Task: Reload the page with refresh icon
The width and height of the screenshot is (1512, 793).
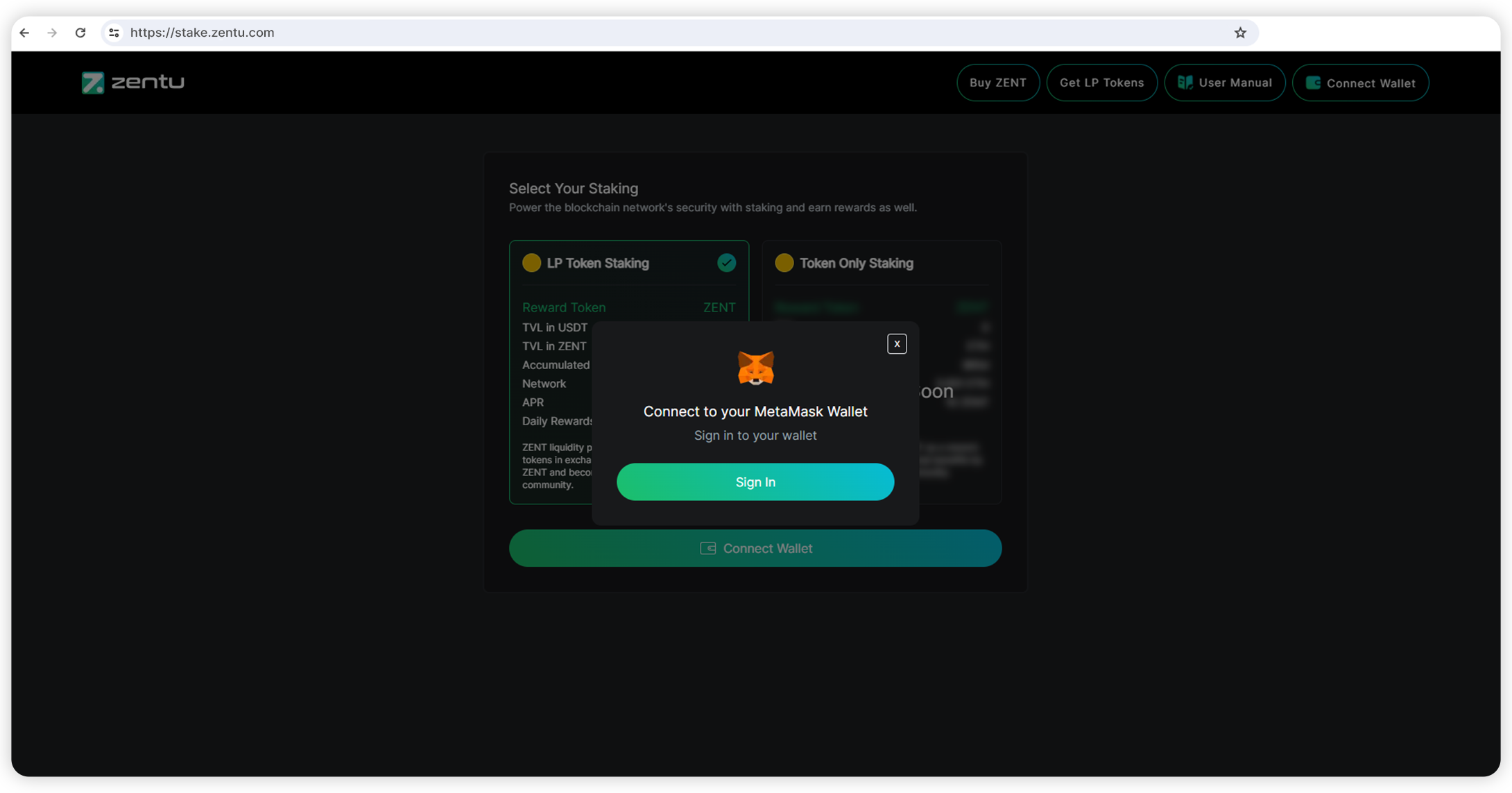Action: pyautogui.click(x=80, y=33)
